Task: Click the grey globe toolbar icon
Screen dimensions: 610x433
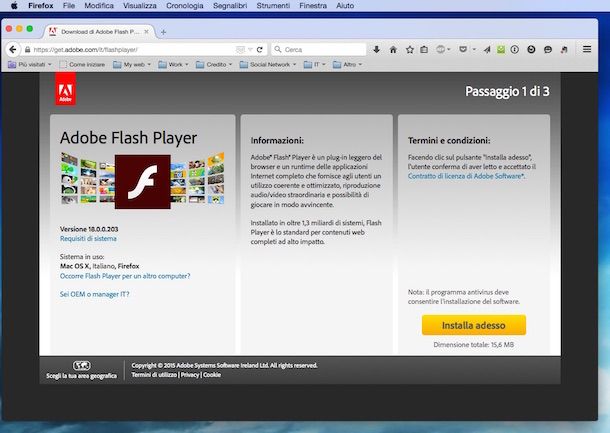Action: [440, 49]
